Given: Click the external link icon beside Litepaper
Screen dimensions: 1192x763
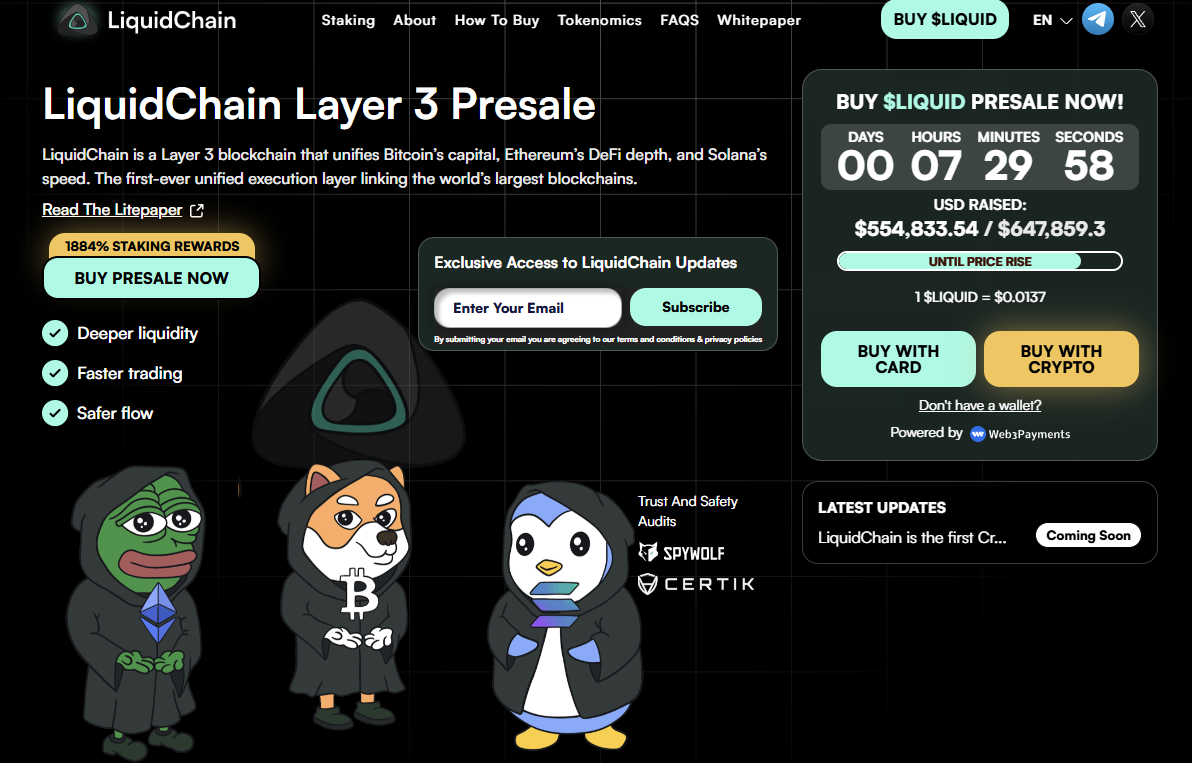Looking at the screenshot, I should [x=197, y=211].
